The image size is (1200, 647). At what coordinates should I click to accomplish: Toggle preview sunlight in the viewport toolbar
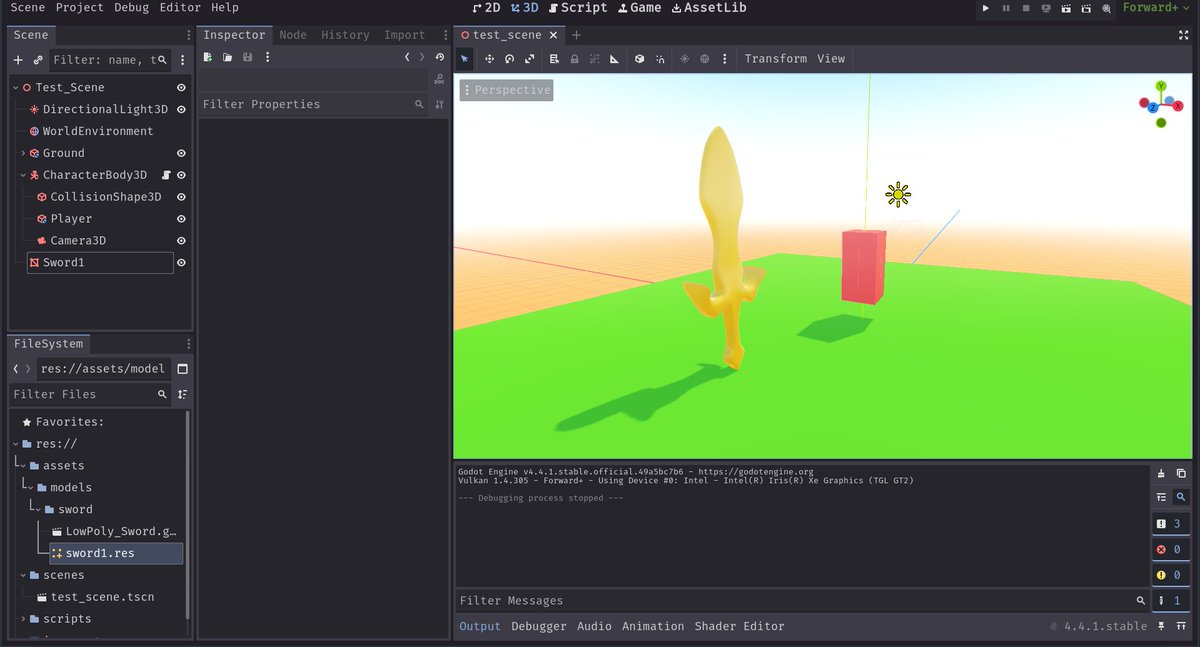point(685,59)
